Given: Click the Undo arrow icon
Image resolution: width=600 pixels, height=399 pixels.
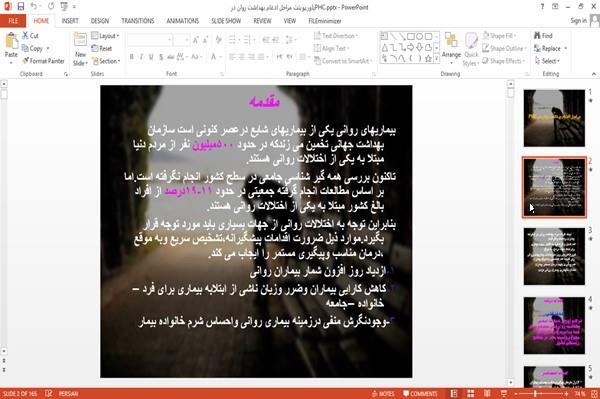Looking at the screenshot, I should [34, 7].
